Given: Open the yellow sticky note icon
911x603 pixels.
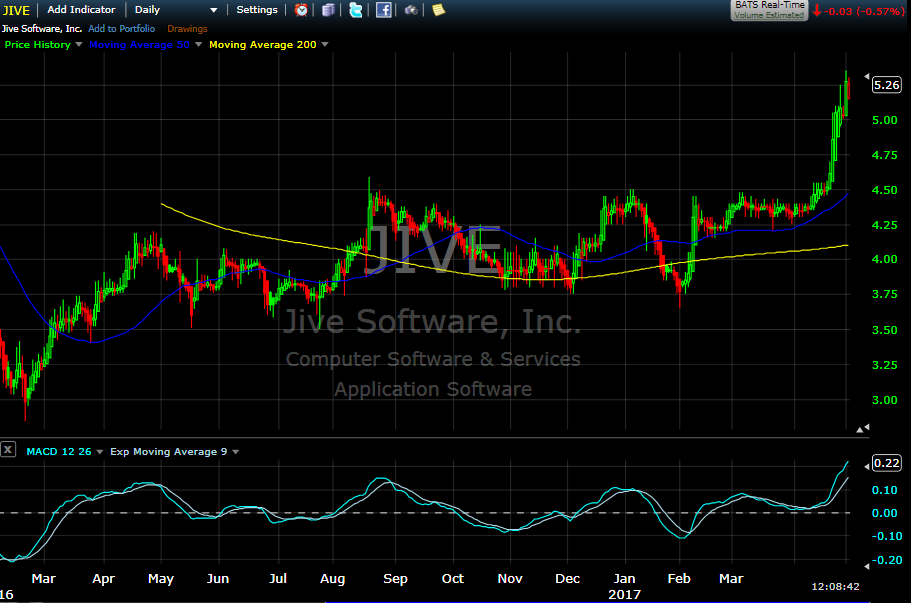Looking at the screenshot, I should [x=439, y=10].
